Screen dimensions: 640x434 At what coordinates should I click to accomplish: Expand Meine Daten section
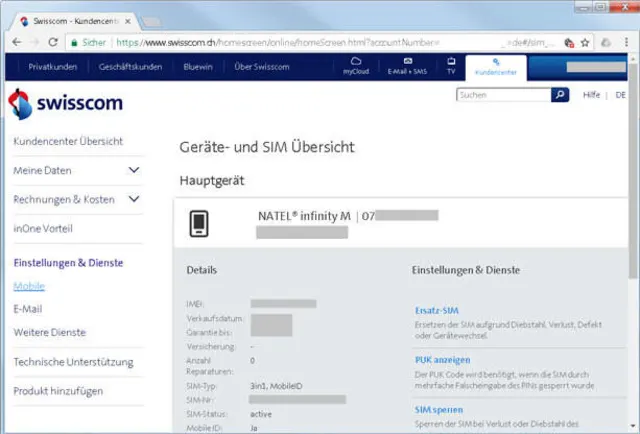(134, 170)
